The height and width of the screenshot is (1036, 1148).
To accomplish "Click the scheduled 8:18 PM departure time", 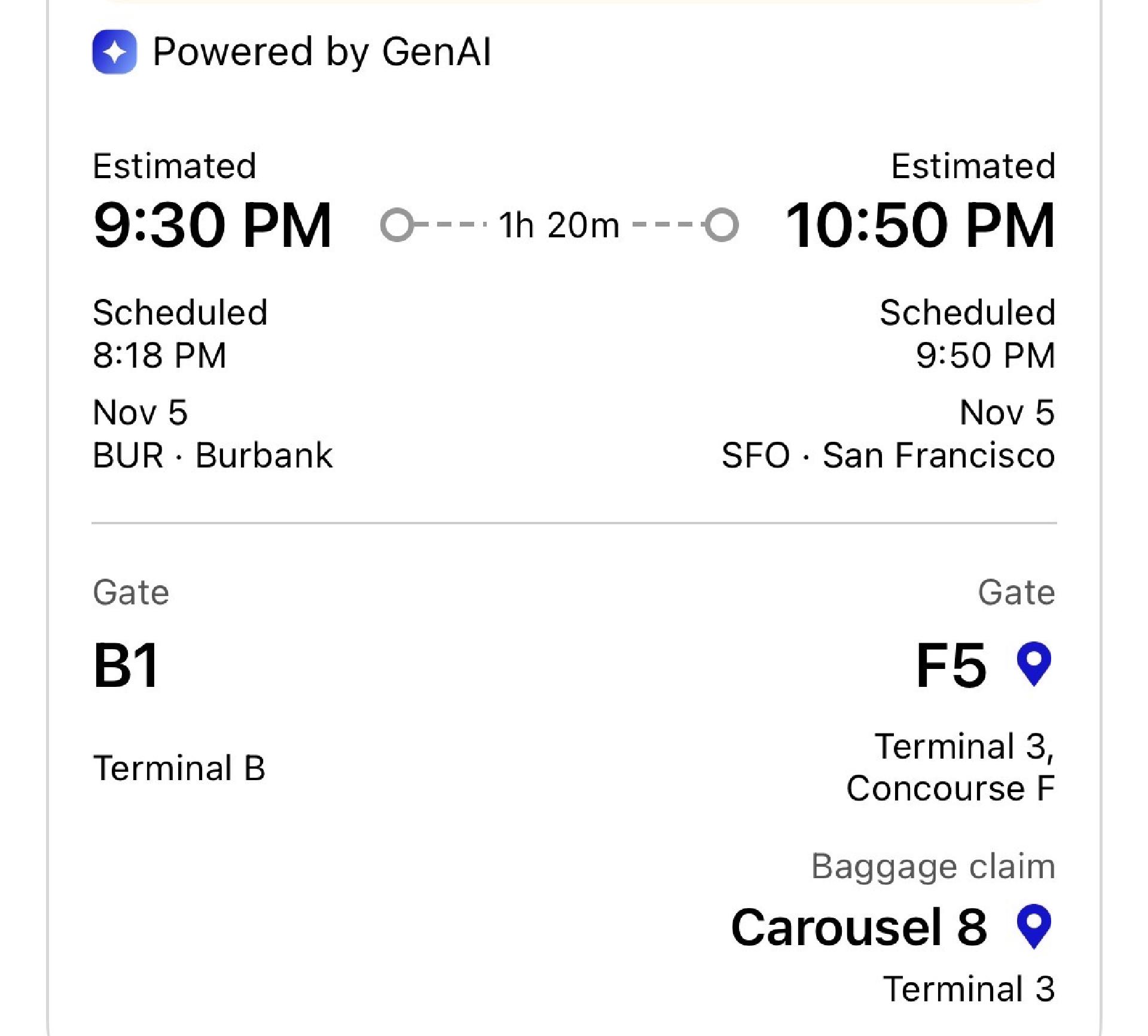I will 160,355.
